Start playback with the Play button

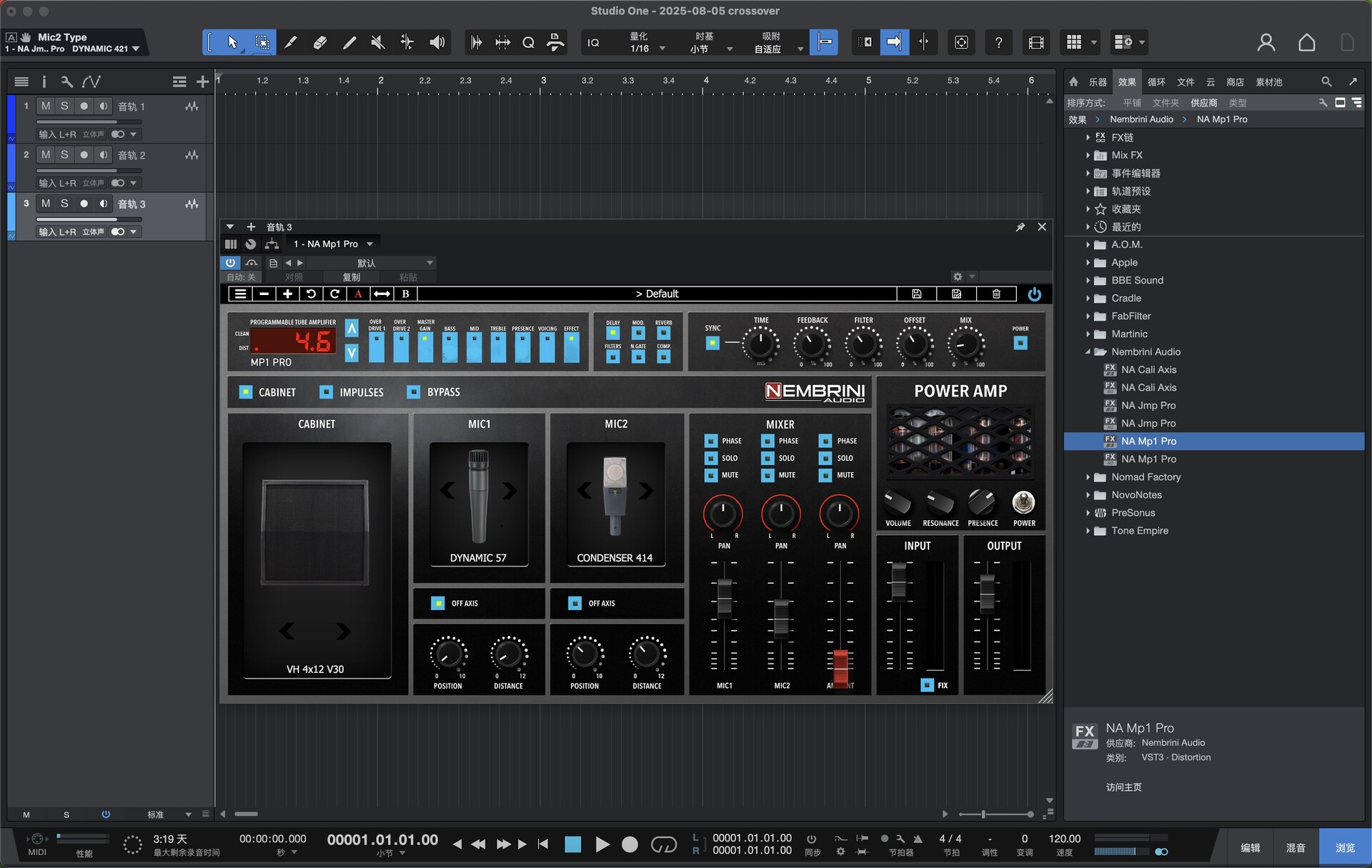click(602, 844)
